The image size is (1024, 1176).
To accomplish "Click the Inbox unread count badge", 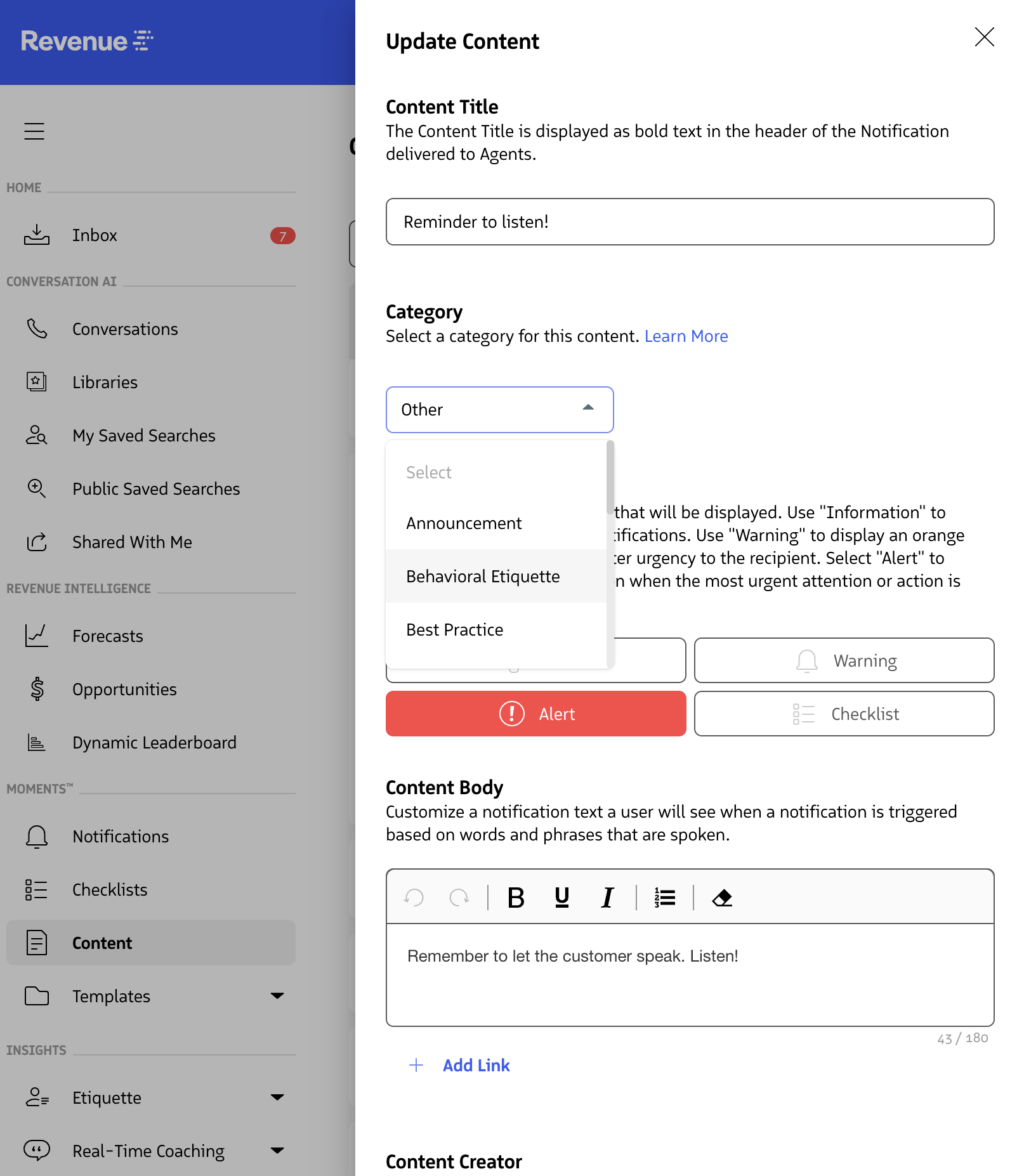I will click(x=283, y=236).
